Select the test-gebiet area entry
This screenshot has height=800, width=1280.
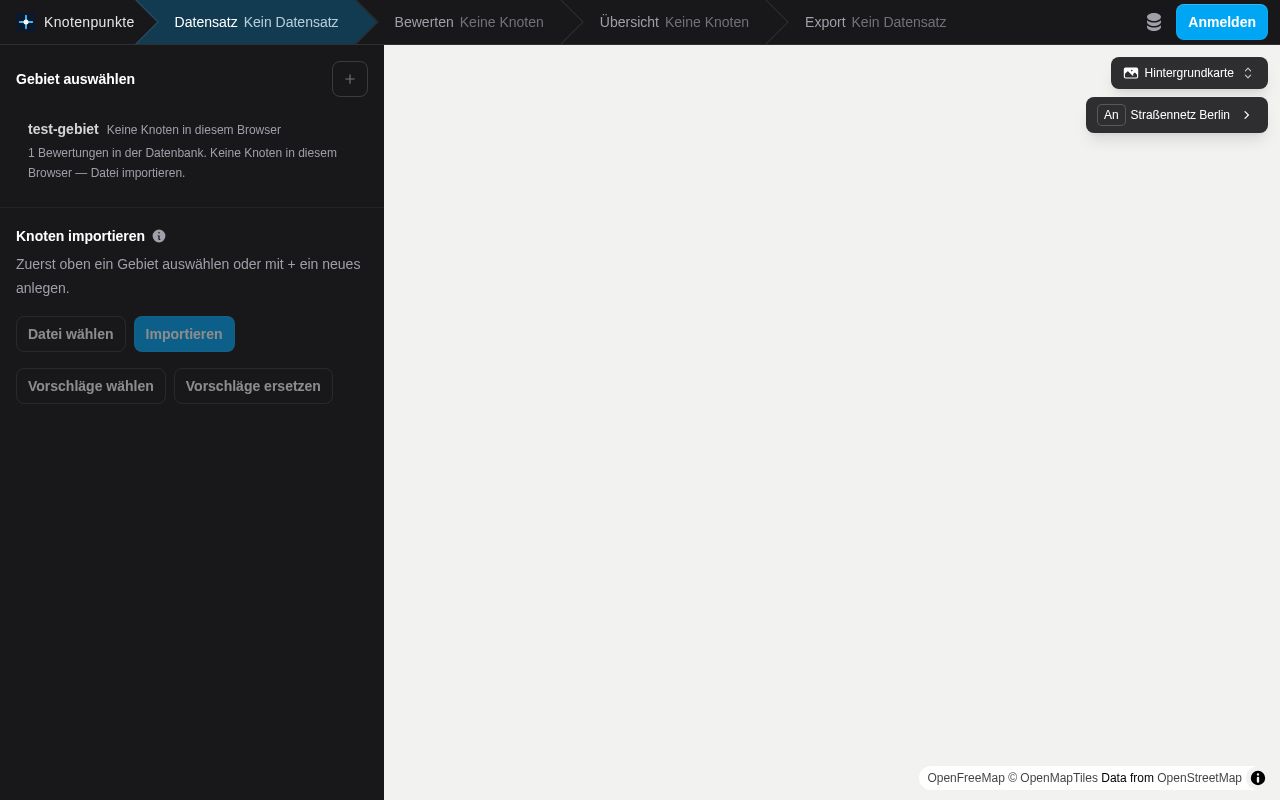pyautogui.click(x=192, y=150)
